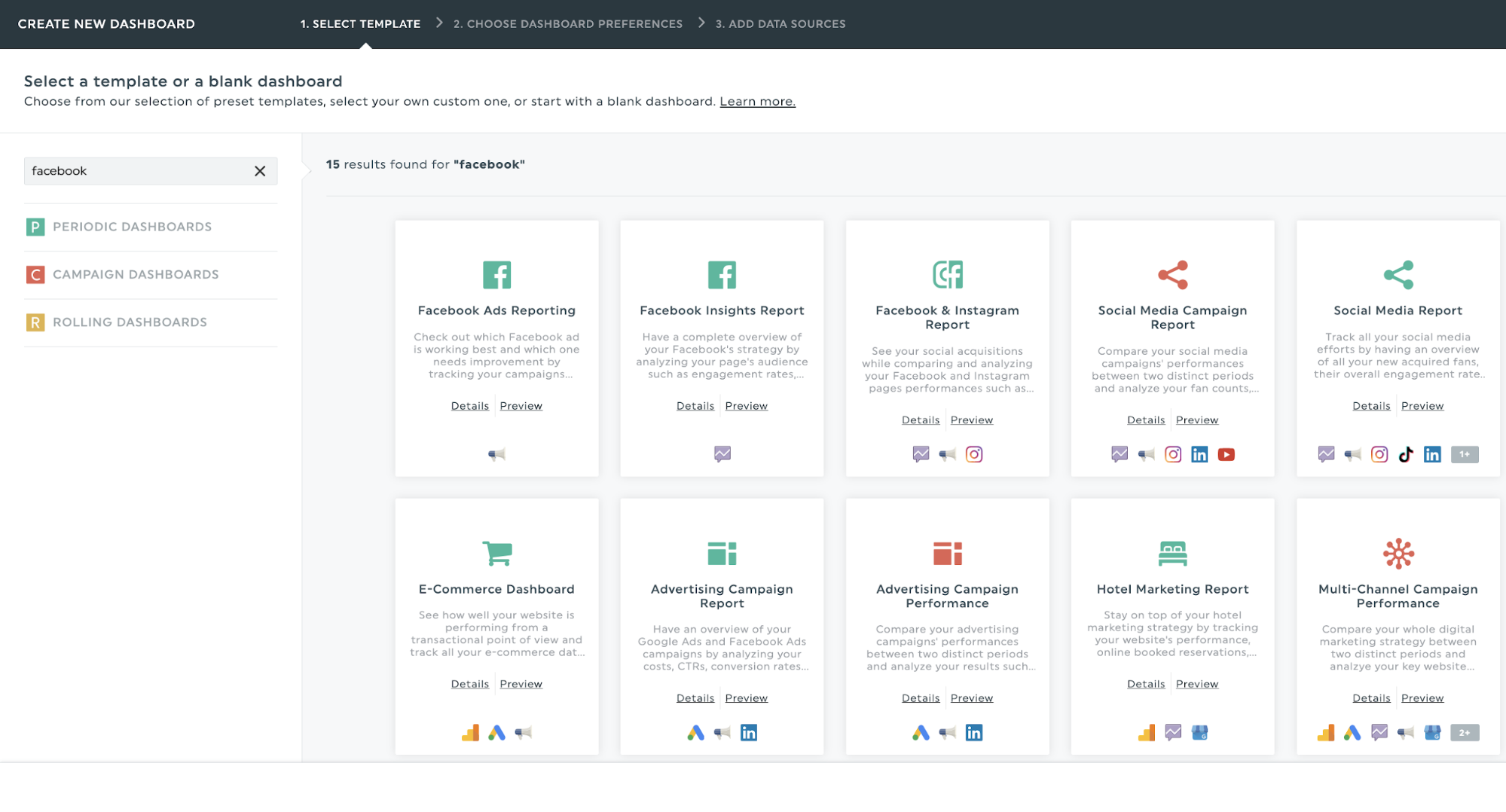The image size is (1506, 812).
Task: Select the Hotel Marketing Report title
Action: pos(1172,589)
